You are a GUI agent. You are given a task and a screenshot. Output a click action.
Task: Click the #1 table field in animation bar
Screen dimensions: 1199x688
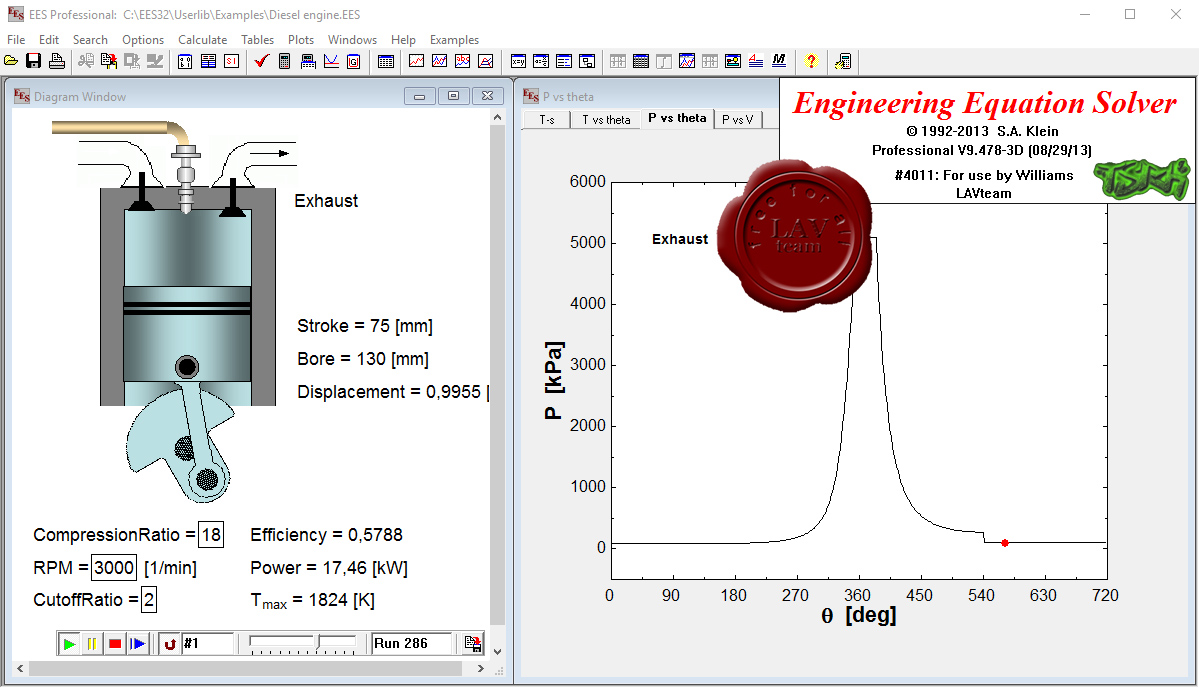pos(207,644)
